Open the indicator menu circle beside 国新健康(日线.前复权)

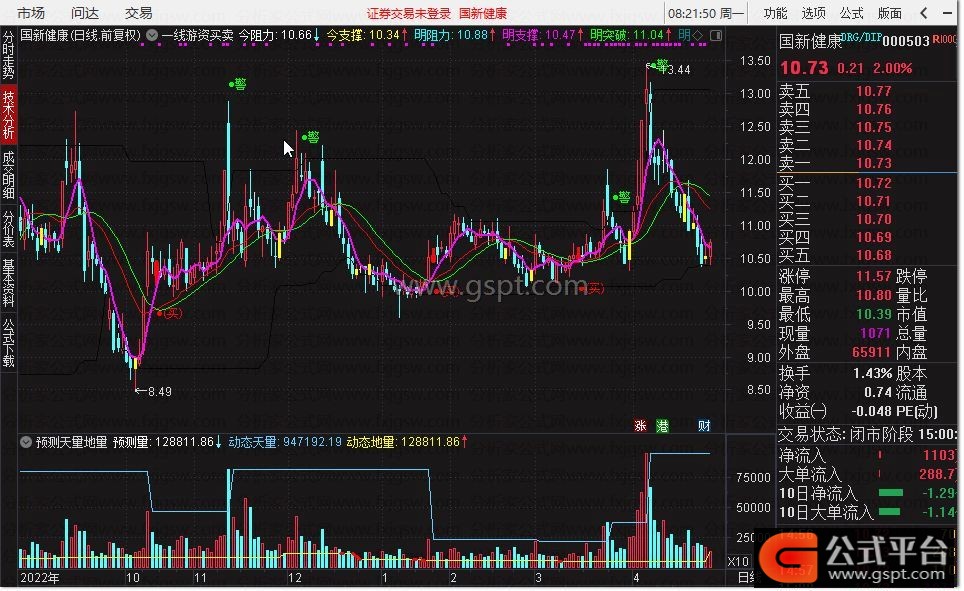(151, 36)
